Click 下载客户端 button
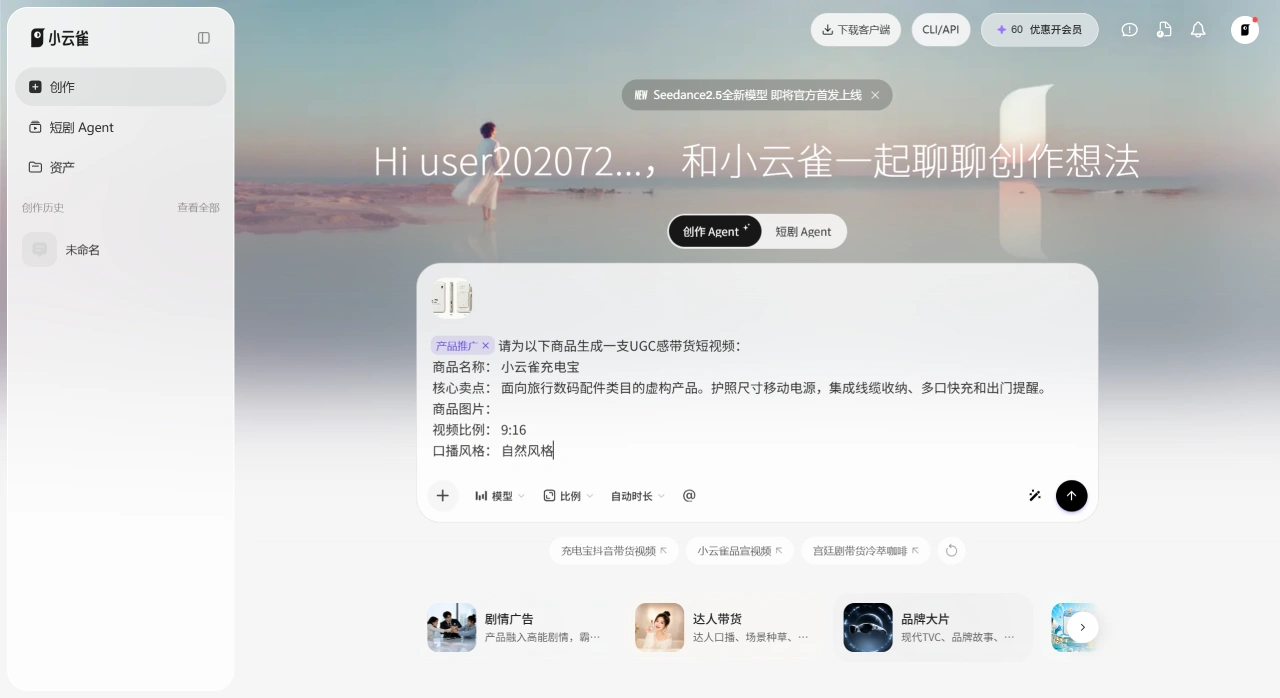 pos(856,30)
